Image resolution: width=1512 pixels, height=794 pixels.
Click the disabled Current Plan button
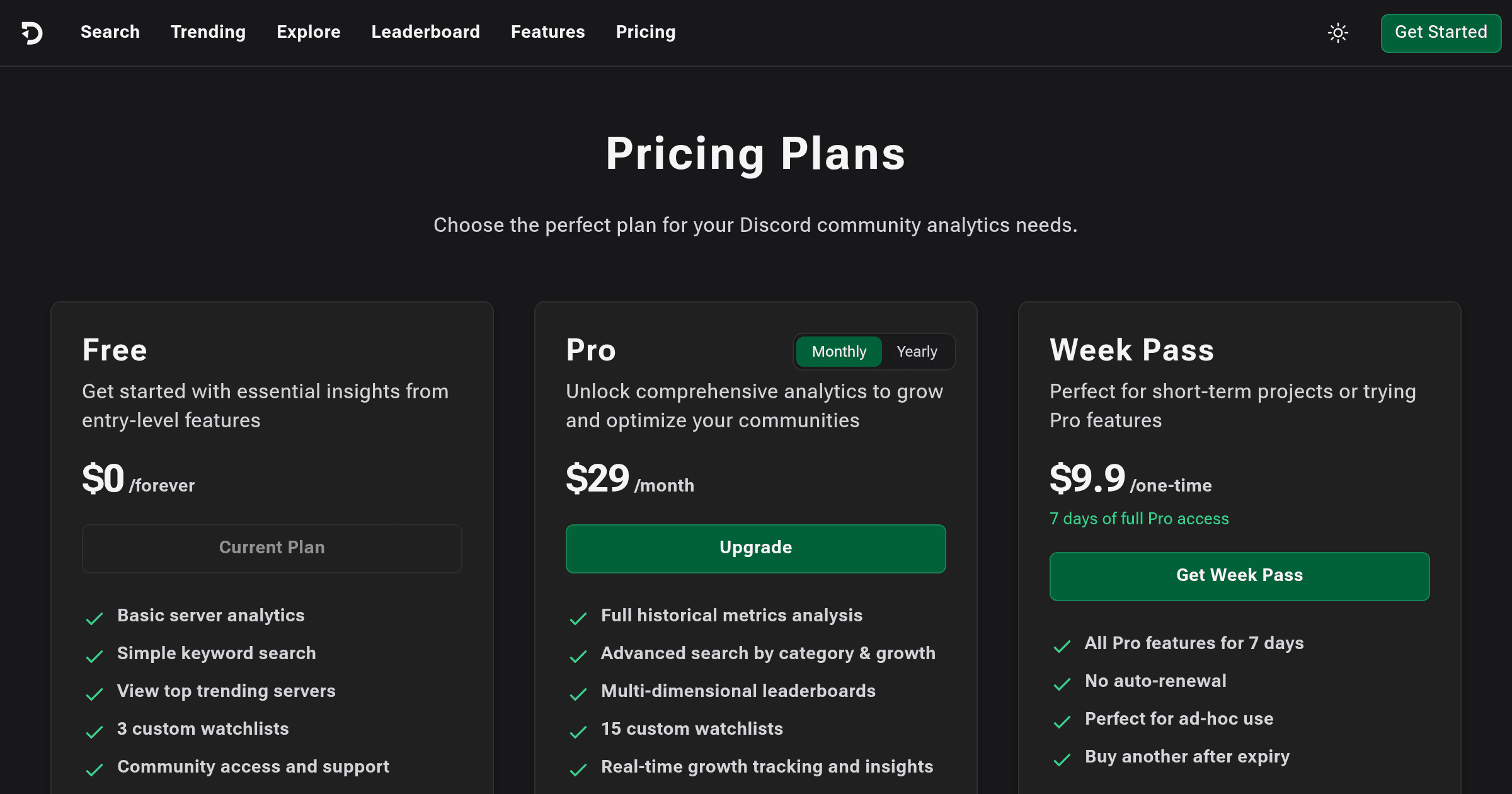(272, 548)
